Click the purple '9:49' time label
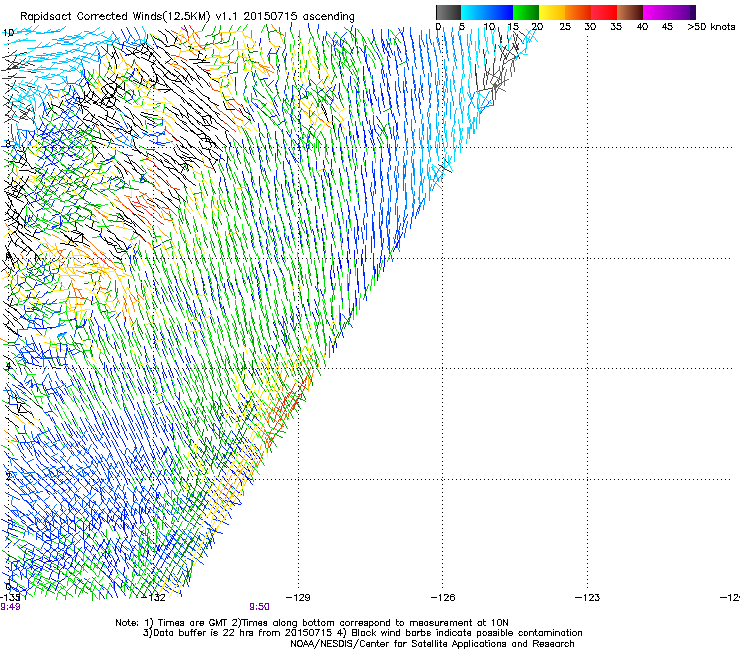The height and width of the screenshot is (650, 740). [x=10, y=607]
